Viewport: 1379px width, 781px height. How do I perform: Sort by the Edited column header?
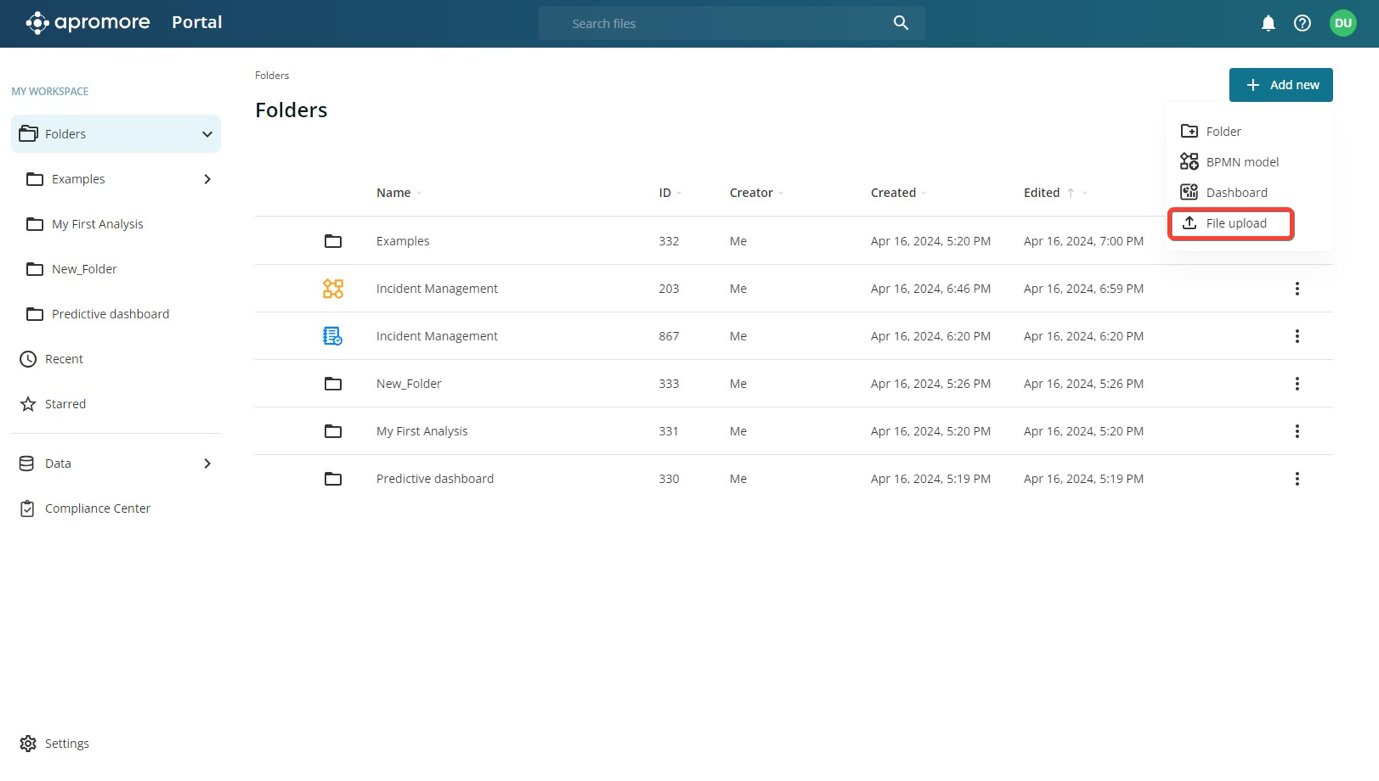point(1041,193)
